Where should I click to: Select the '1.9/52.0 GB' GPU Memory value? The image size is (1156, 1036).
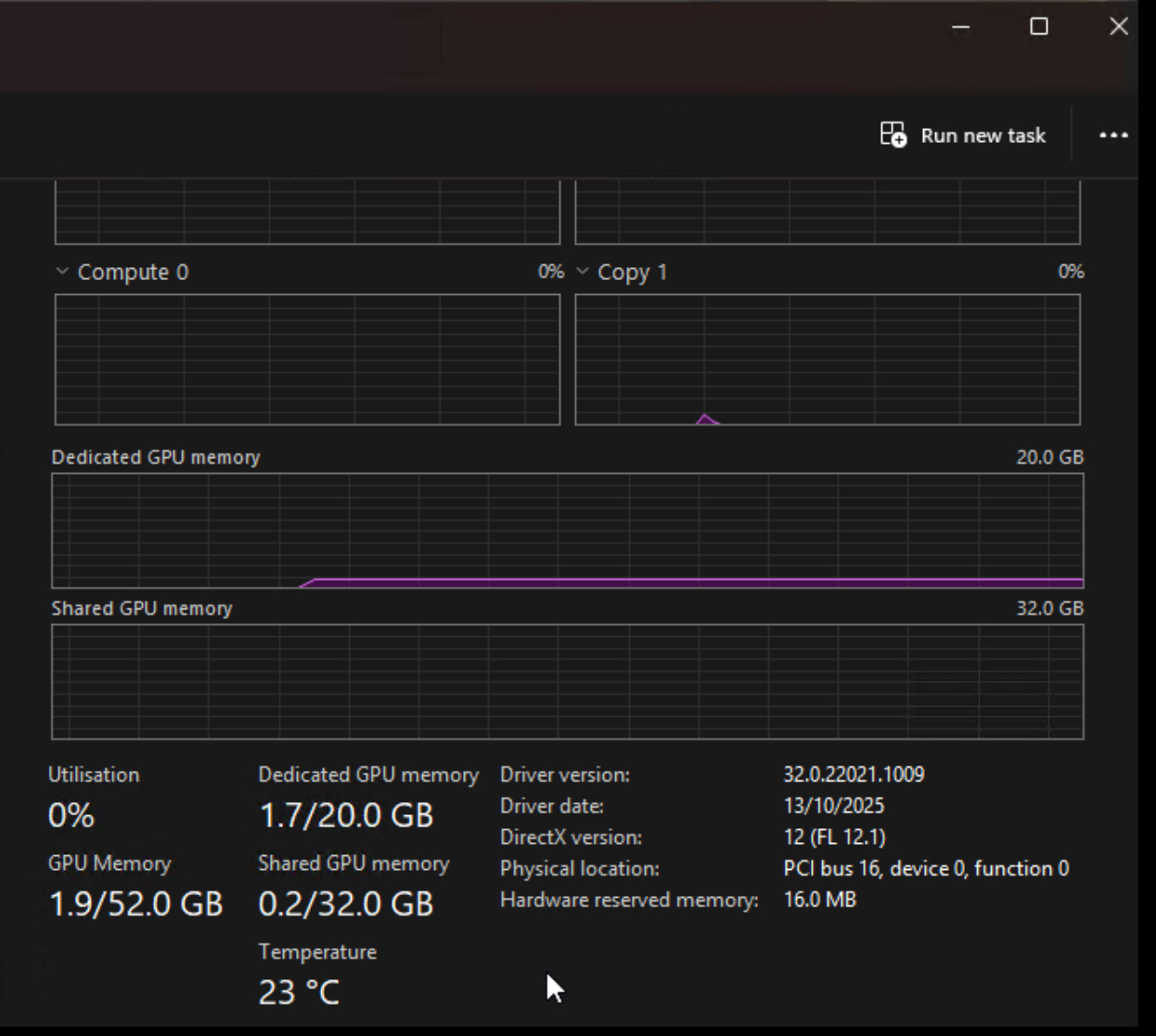coord(135,903)
